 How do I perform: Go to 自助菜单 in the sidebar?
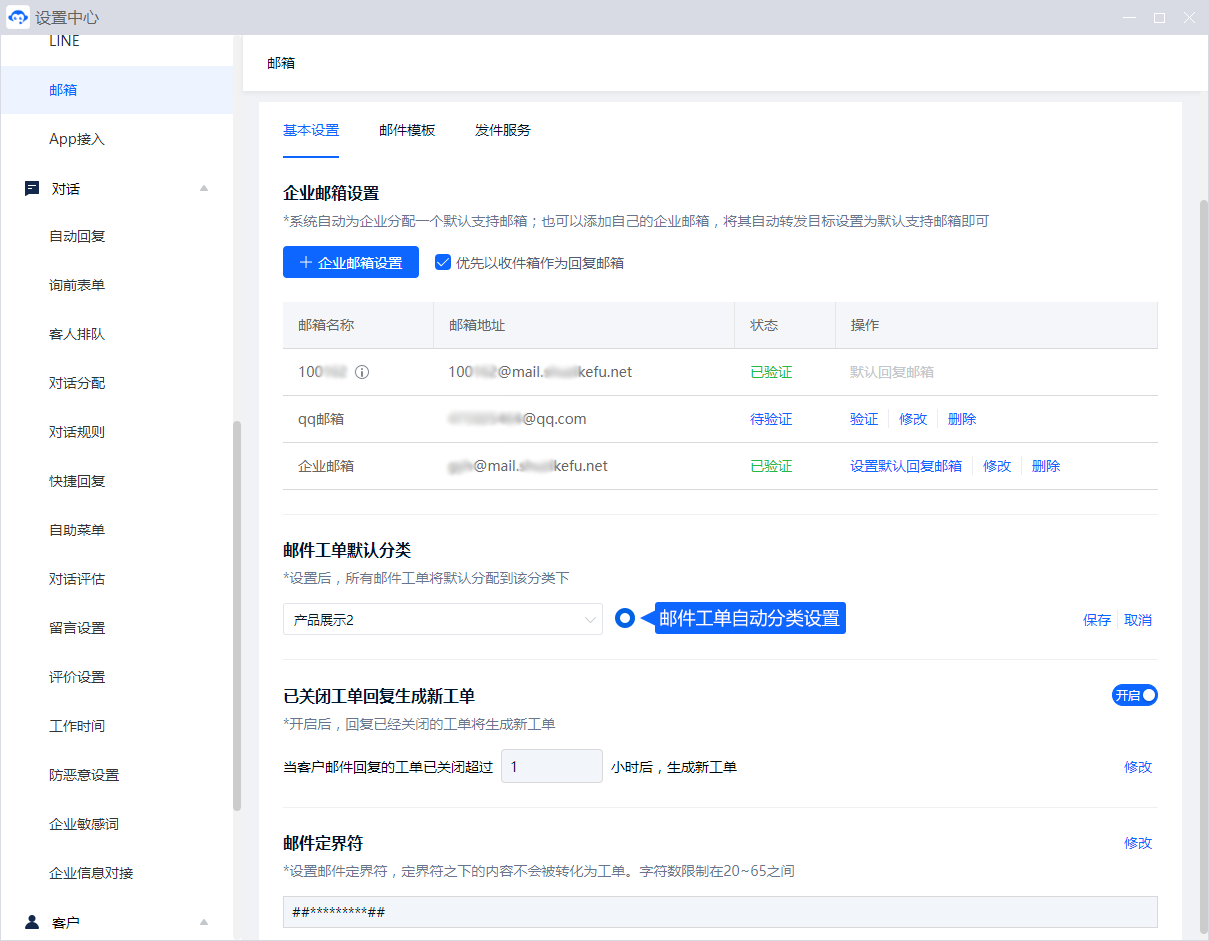(x=77, y=531)
